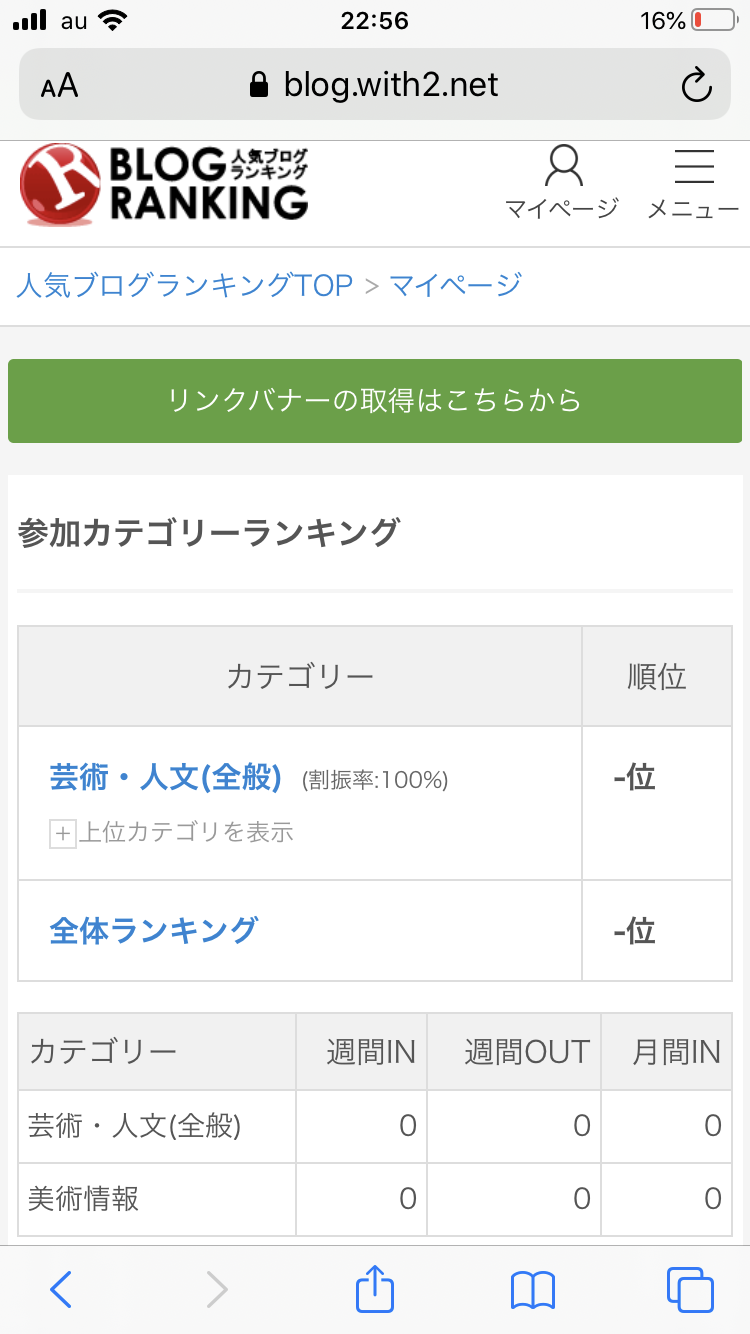Select the 週間OUT column header

click(x=526, y=1052)
